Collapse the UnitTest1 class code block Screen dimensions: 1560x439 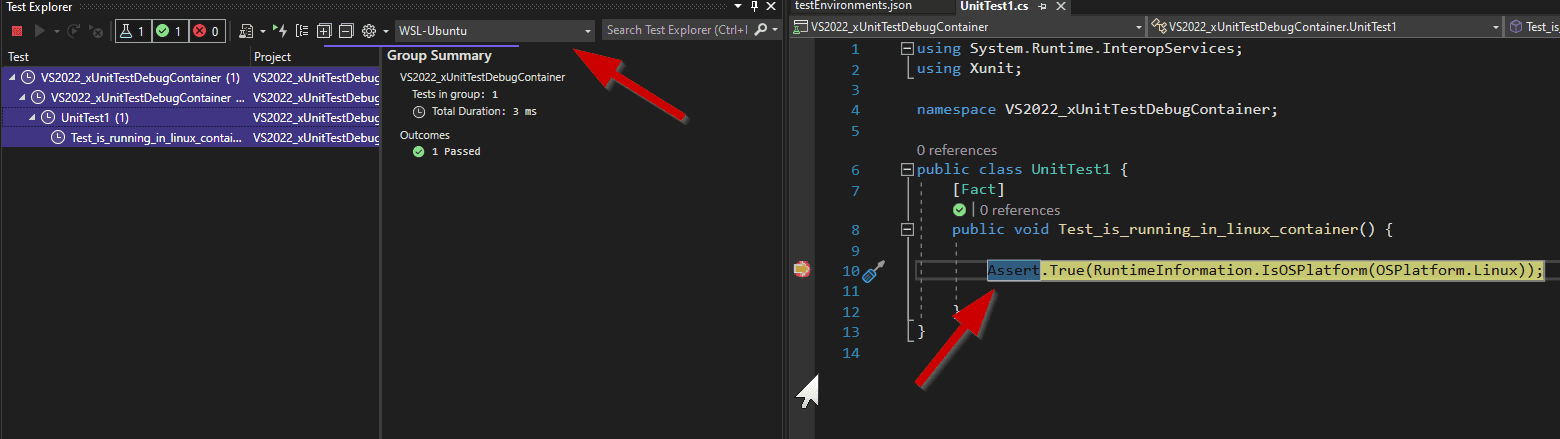[x=907, y=170]
